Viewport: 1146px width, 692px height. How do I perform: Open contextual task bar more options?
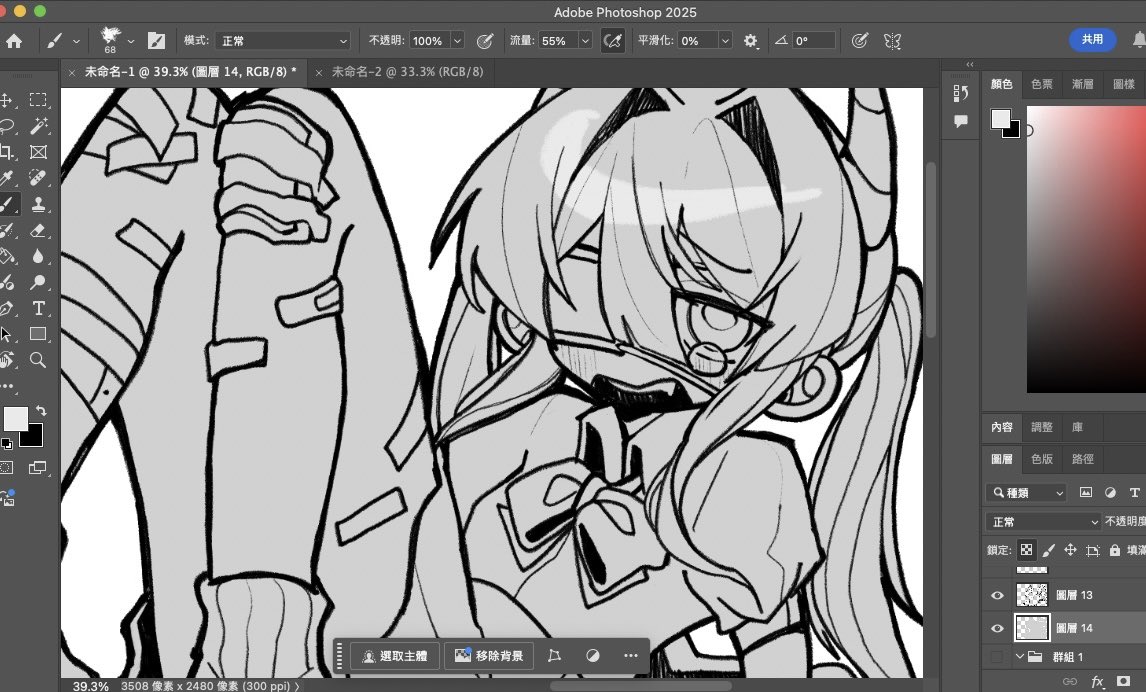[x=631, y=655]
